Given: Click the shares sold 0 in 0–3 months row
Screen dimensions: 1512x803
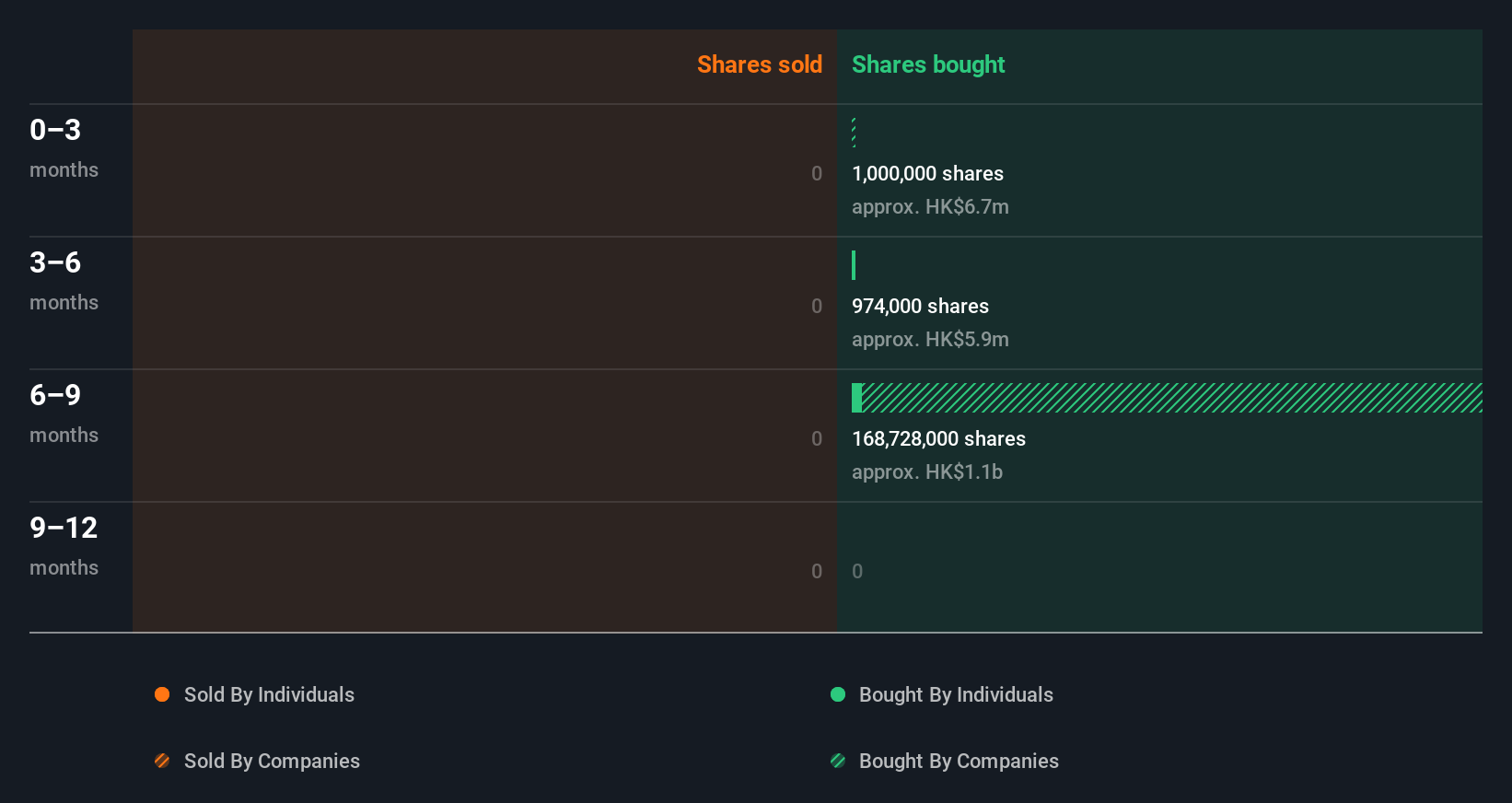Looking at the screenshot, I should click(817, 173).
